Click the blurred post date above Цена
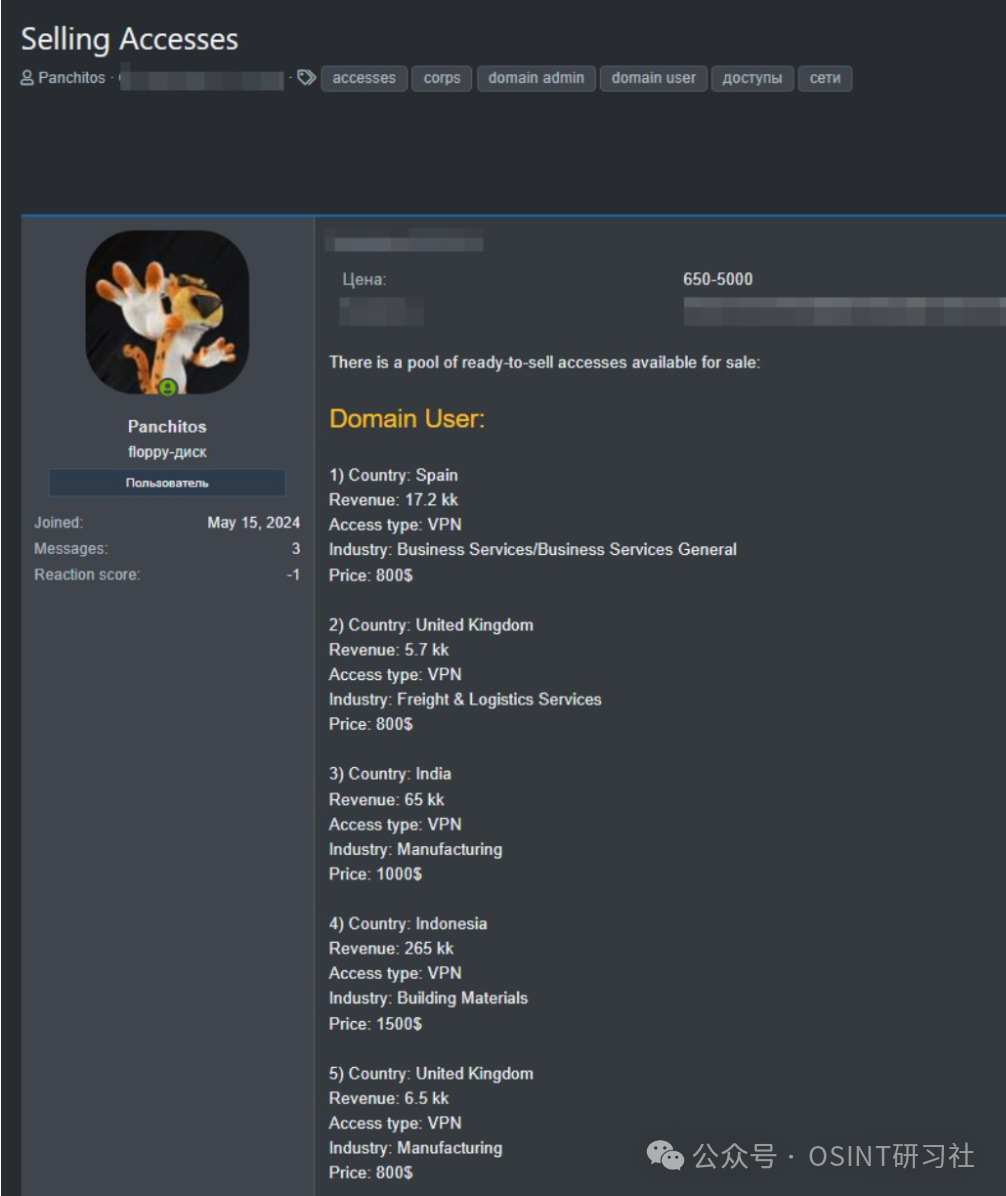The image size is (1006, 1196). click(405, 240)
